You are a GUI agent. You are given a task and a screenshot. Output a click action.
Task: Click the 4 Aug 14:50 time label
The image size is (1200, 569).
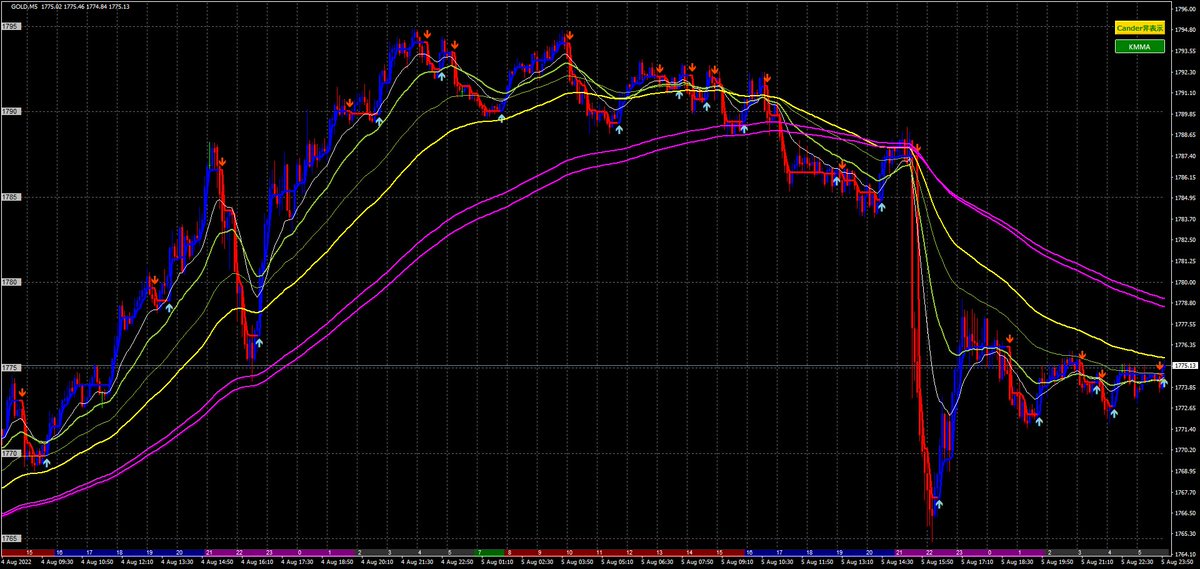[219, 564]
